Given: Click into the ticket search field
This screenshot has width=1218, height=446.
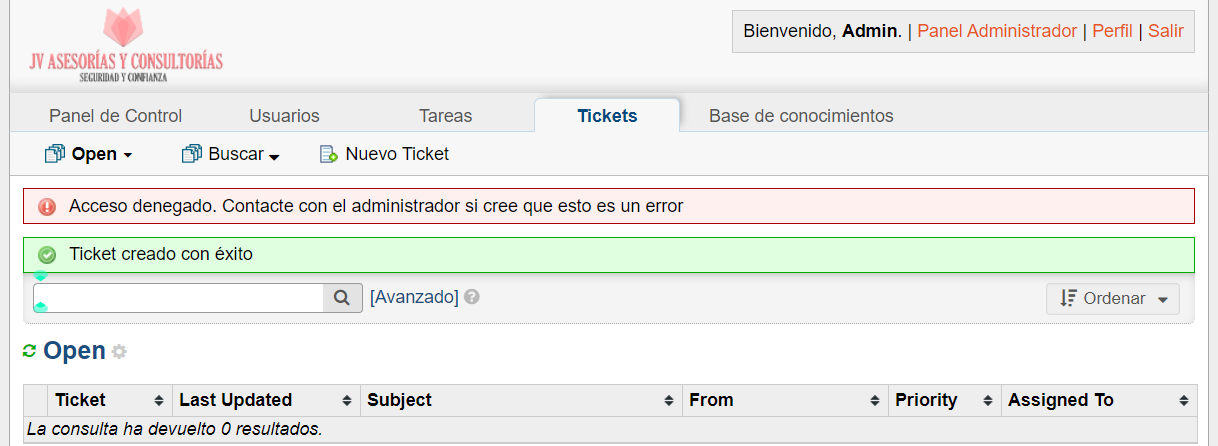Looking at the screenshot, I should point(180,297).
